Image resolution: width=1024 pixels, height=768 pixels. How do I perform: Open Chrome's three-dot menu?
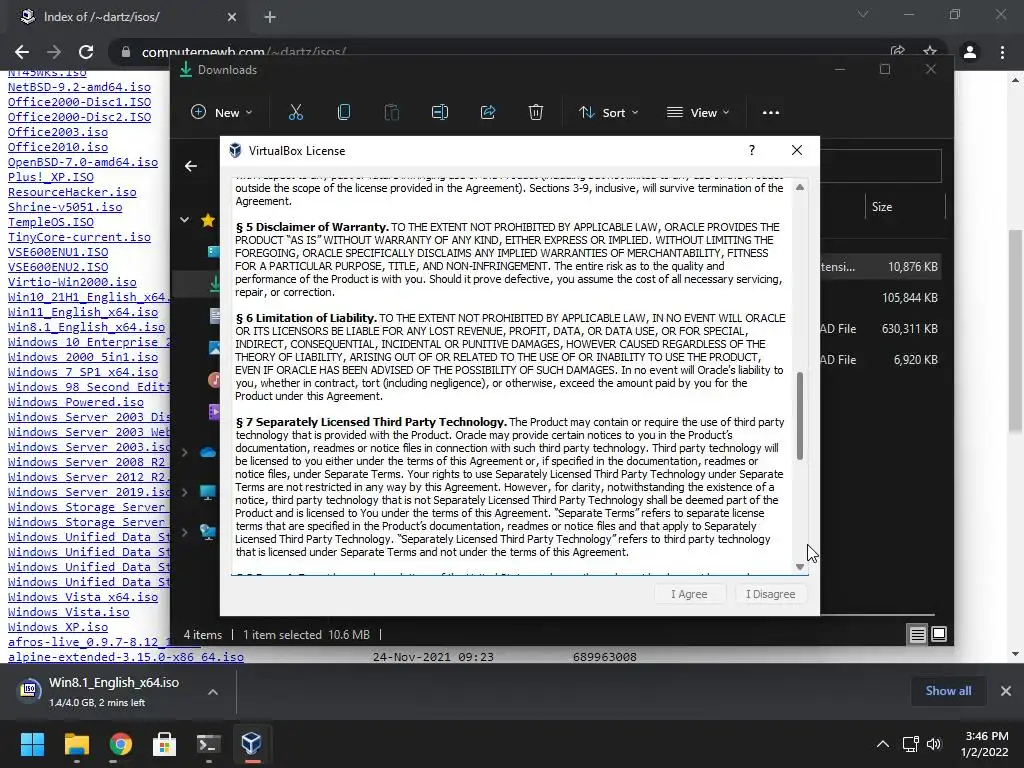click(x=1002, y=52)
